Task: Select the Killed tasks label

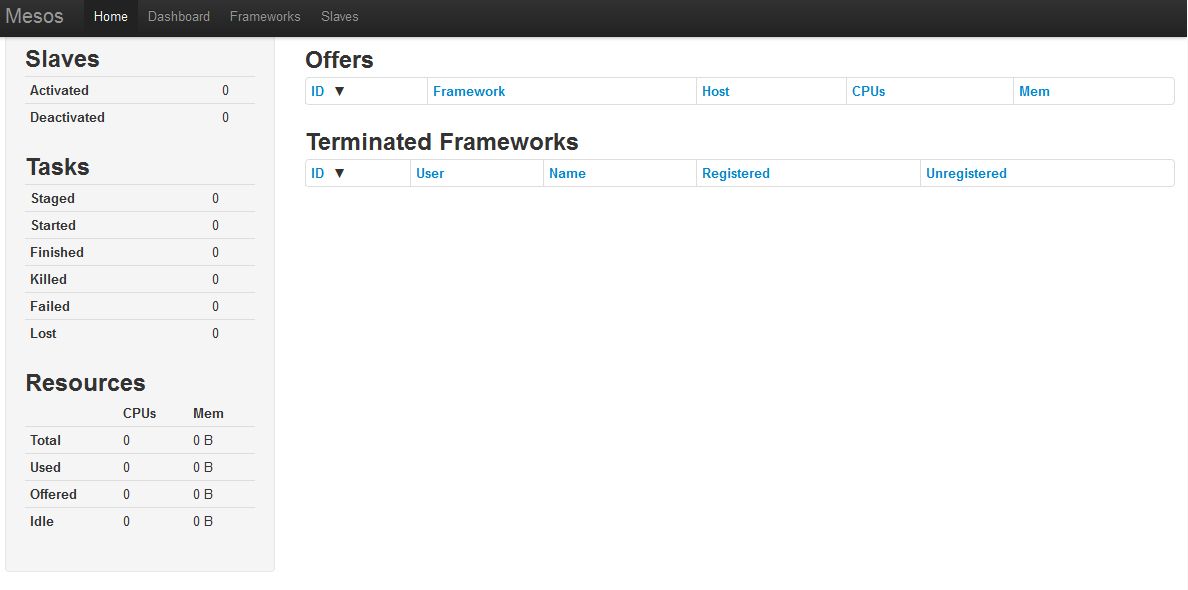Action: [x=48, y=279]
